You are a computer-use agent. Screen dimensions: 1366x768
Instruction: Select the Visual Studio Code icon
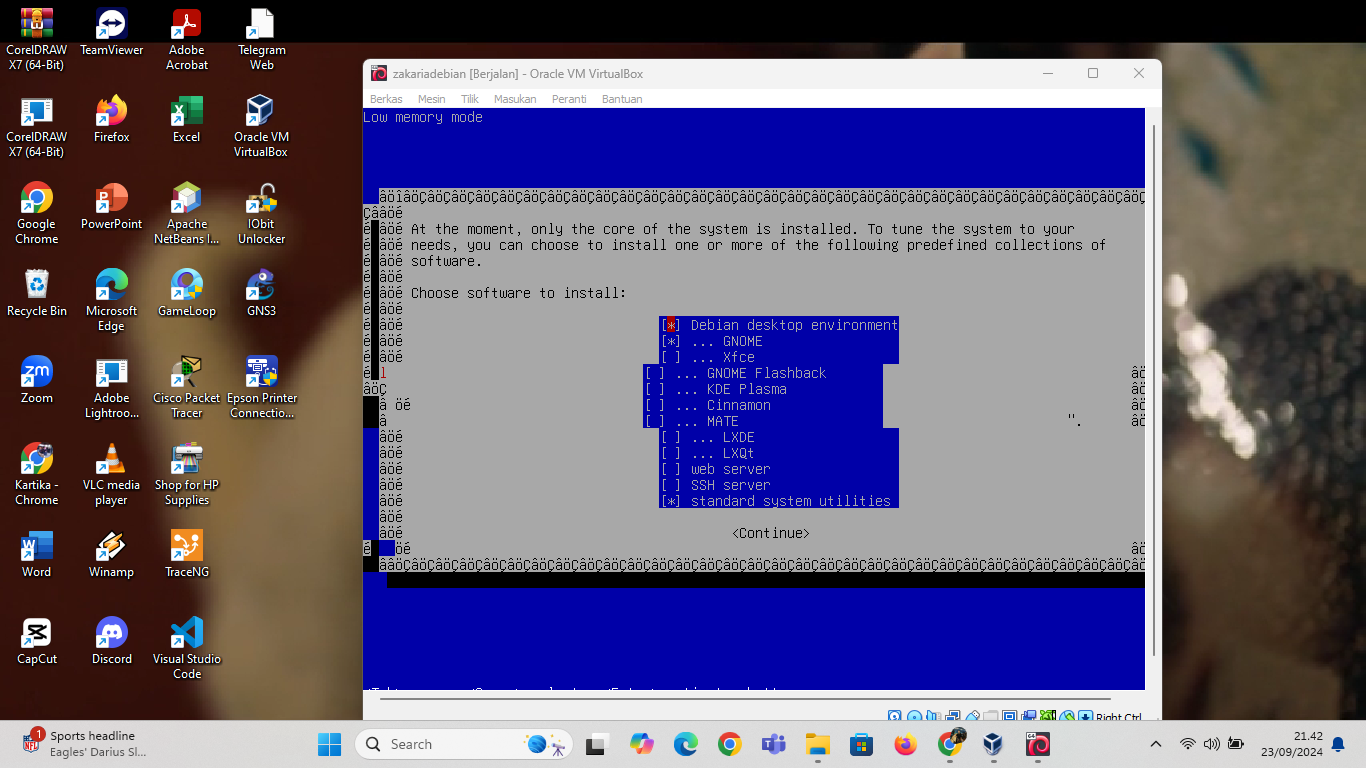pyautogui.click(x=187, y=649)
